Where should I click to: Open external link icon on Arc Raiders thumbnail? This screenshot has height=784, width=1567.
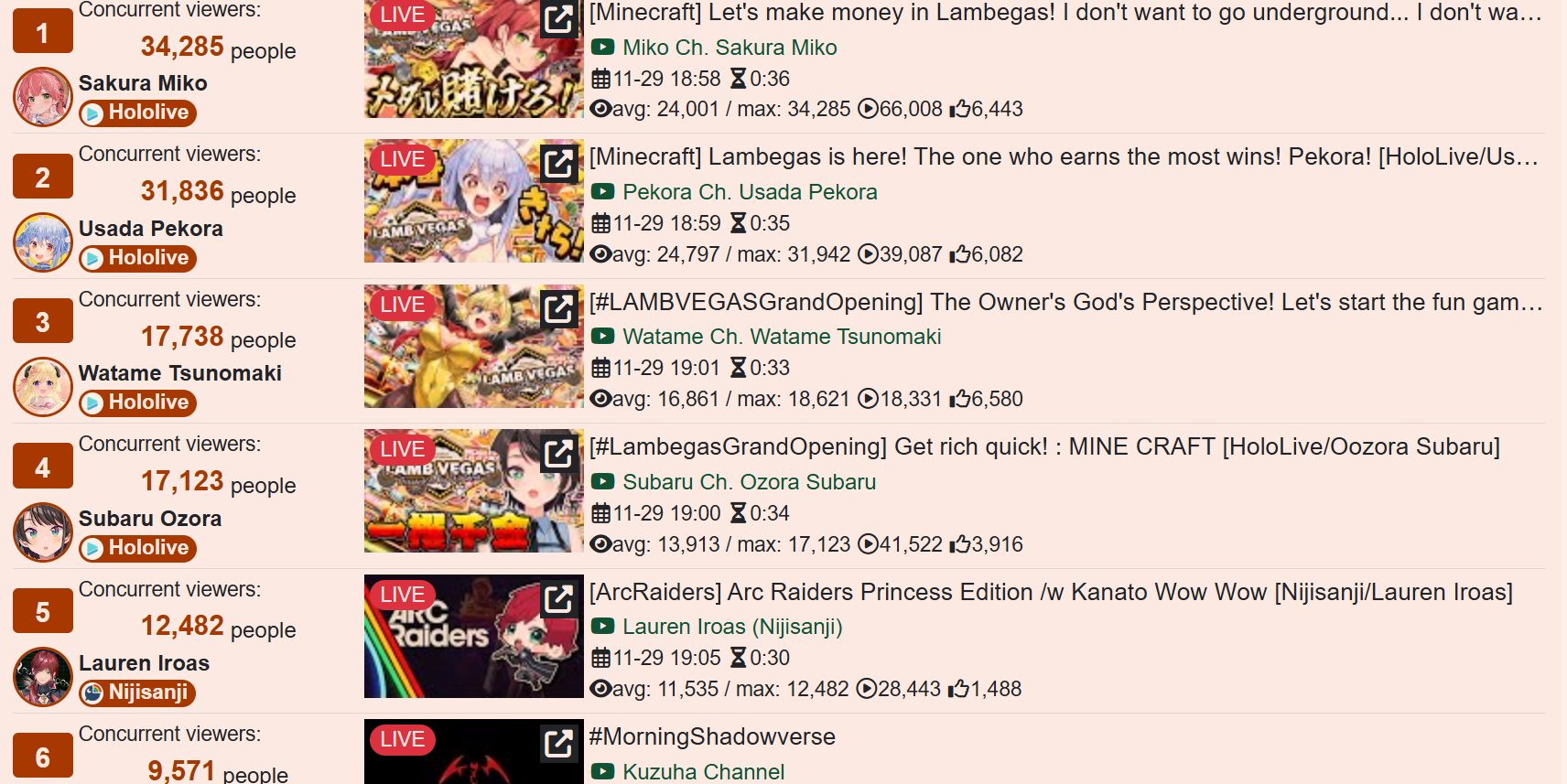pos(558,598)
